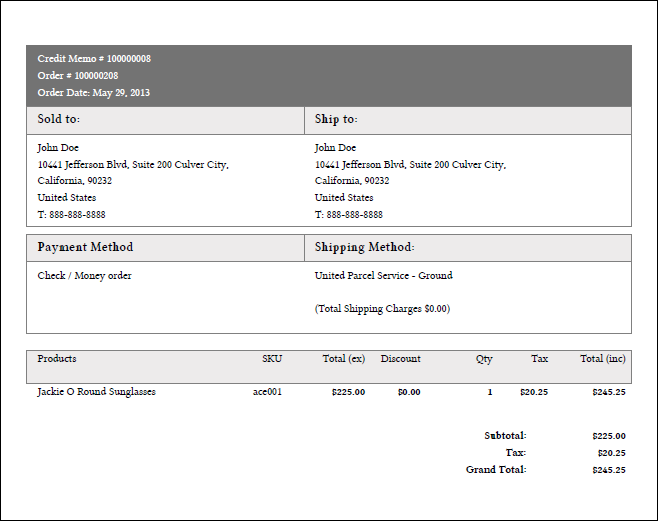
Task: Click the Subtotal amount $225.00
Action: 609,436
